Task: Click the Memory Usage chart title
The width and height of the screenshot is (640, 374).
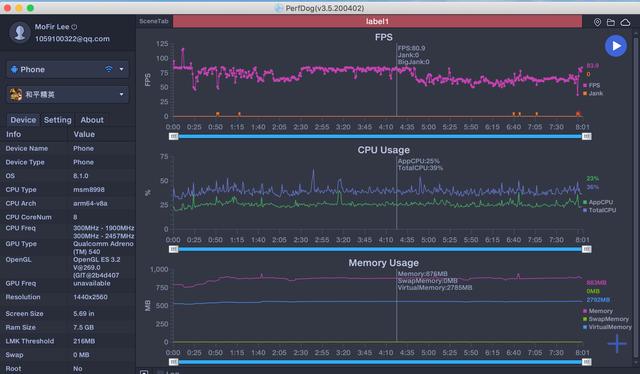Action: (x=384, y=263)
